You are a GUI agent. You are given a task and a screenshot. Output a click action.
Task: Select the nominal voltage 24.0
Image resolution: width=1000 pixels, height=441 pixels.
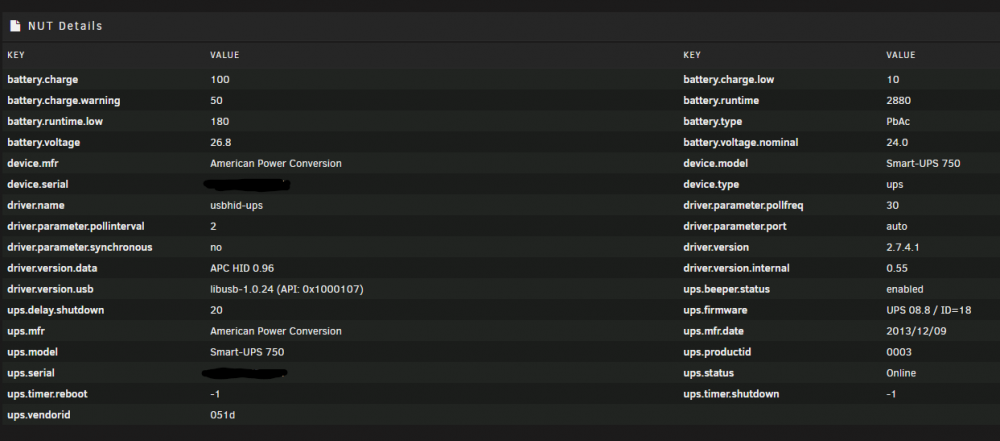click(897, 142)
